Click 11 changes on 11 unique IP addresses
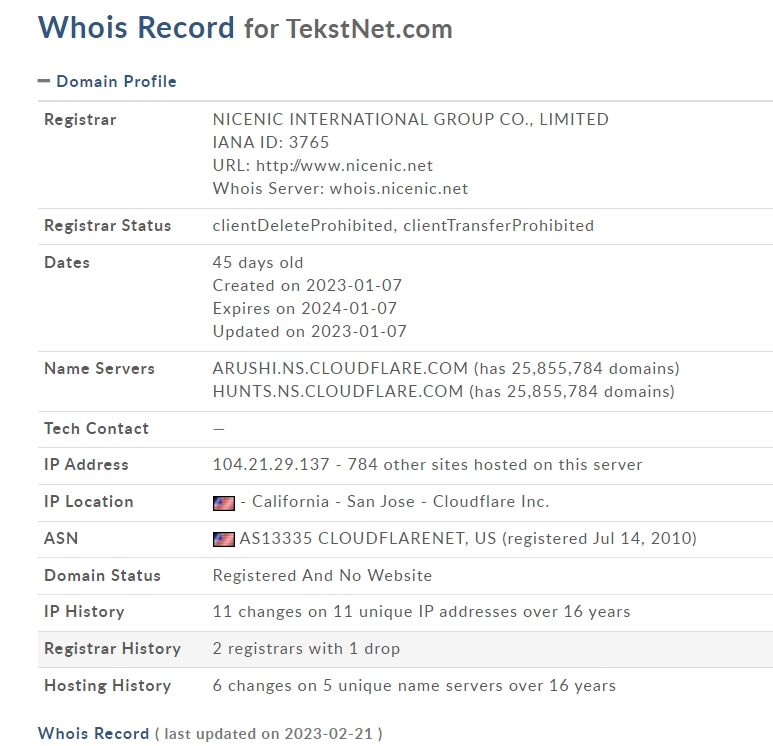 [x=422, y=612]
